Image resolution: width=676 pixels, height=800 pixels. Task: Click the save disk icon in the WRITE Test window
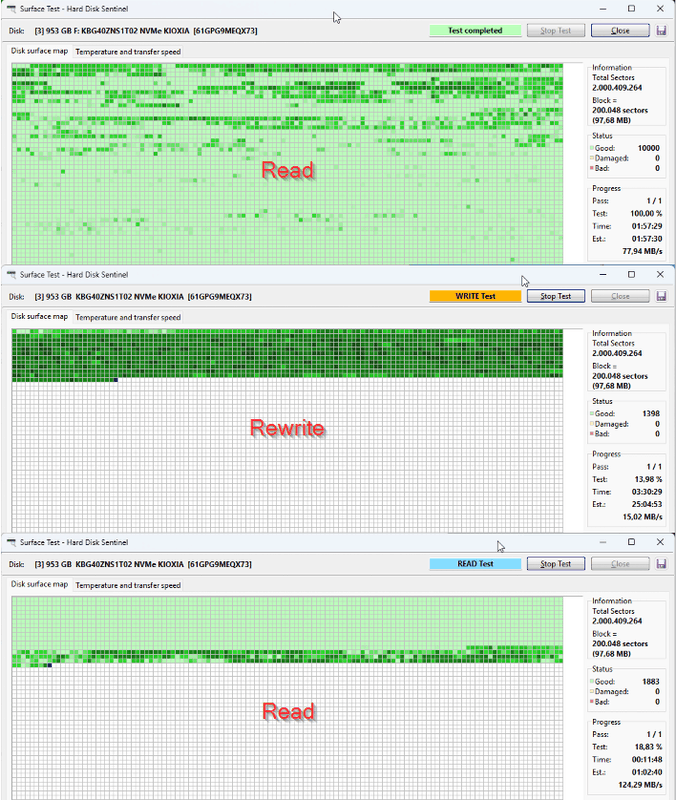[x=661, y=296]
